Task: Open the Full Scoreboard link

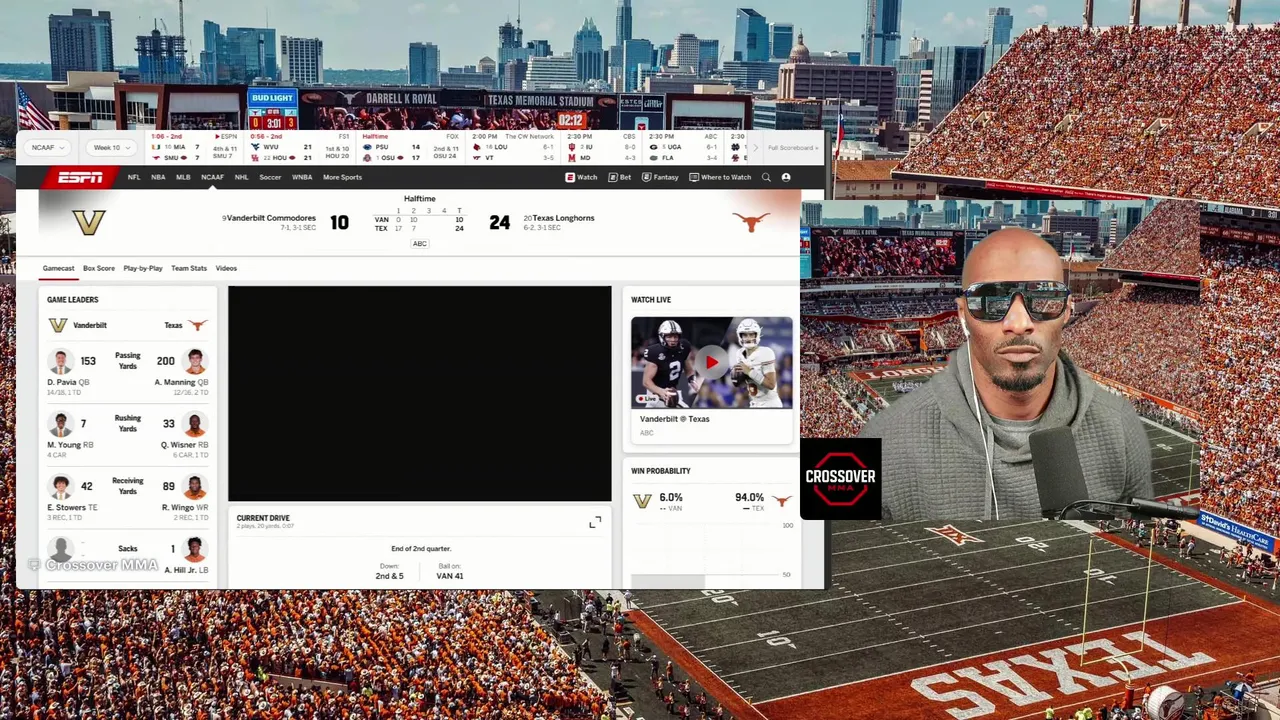Action: (x=793, y=148)
